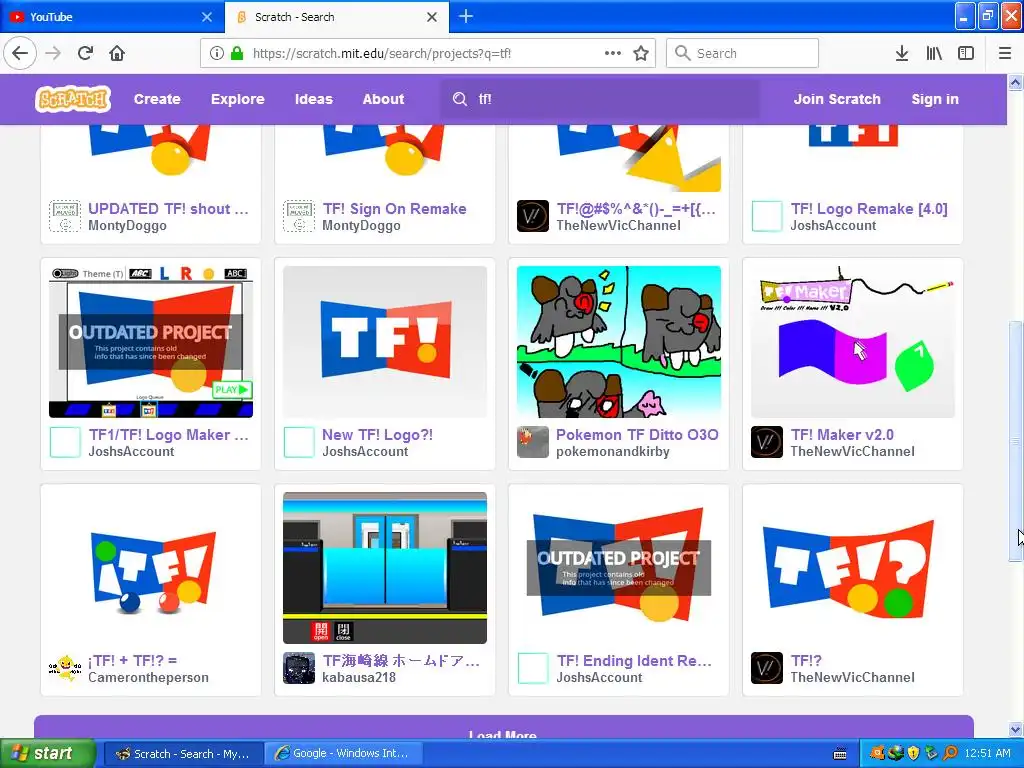This screenshot has width=1024, height=768.
Task: Click the vertical scrollbar thumb
Action: [1015, 441]
